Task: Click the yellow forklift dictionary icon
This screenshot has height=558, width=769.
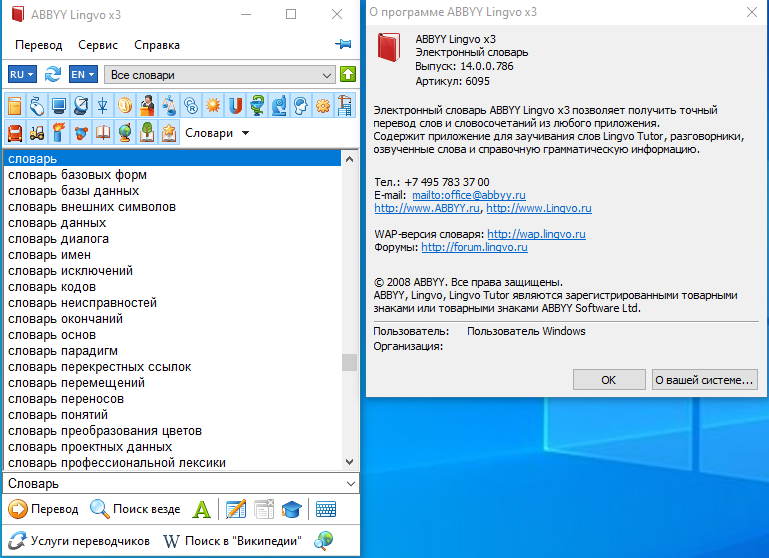Action: coord(37,133)
